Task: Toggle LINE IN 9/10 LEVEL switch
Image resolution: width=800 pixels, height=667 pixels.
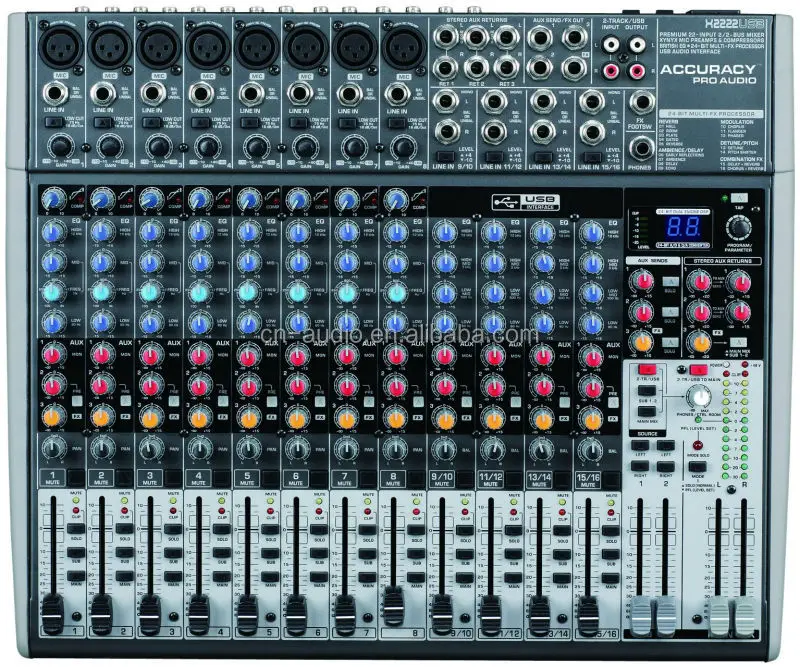Action: pos(445,156)
